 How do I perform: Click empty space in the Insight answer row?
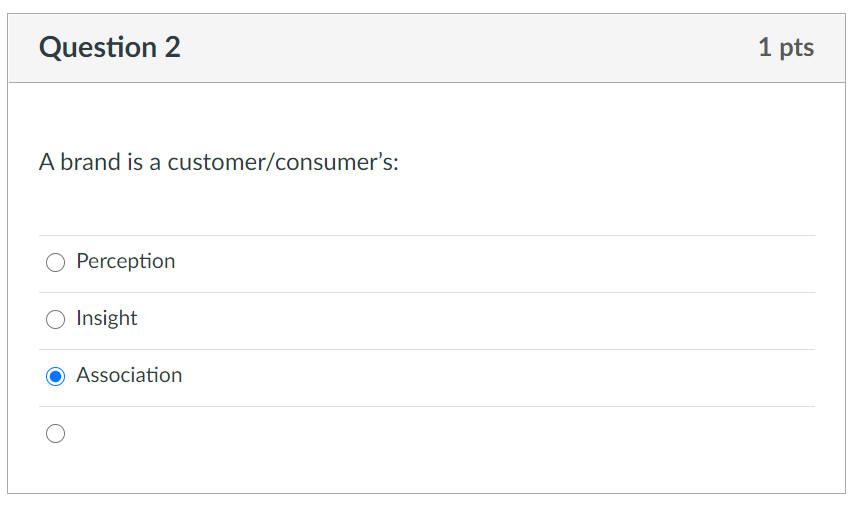click(500, 320)
